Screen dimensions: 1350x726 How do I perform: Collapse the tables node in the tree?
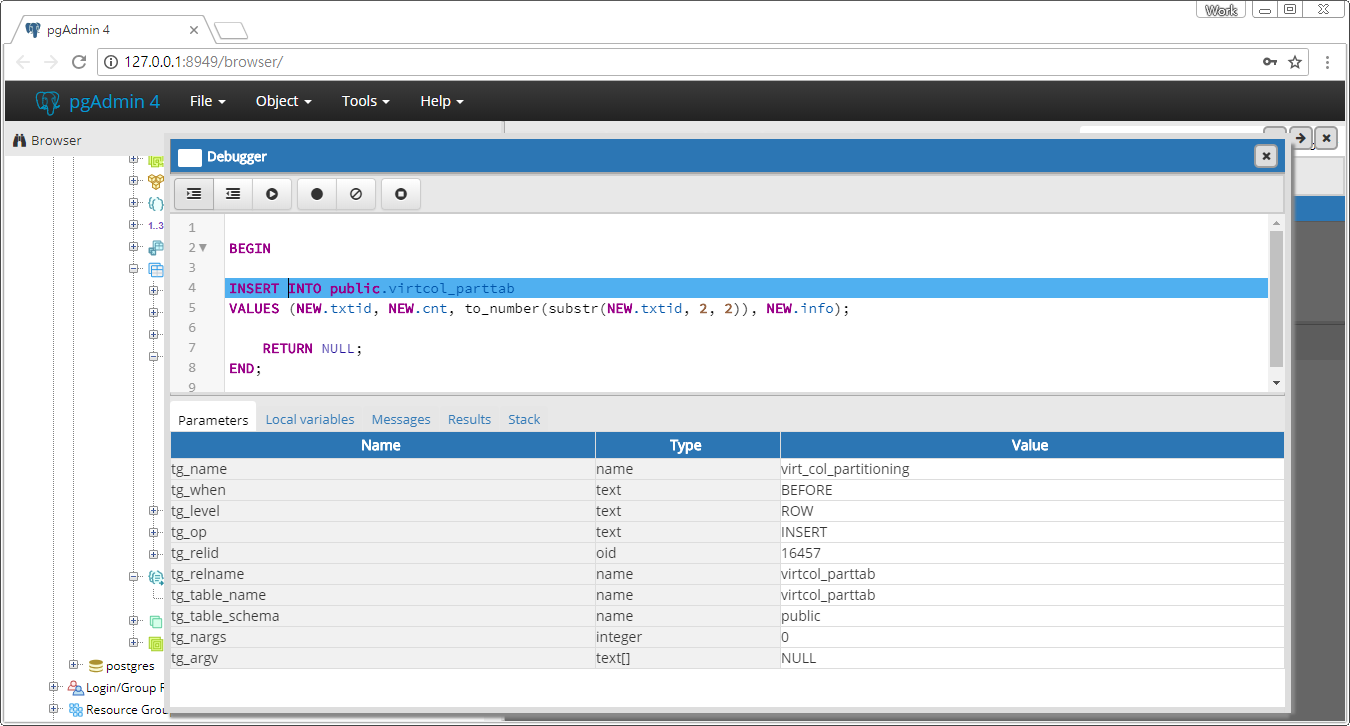click(134, 269)
